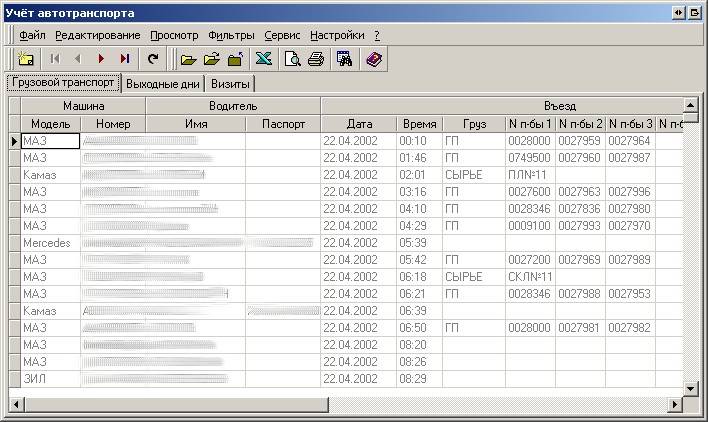Click horizontal scrollbar right arrow

675,404
